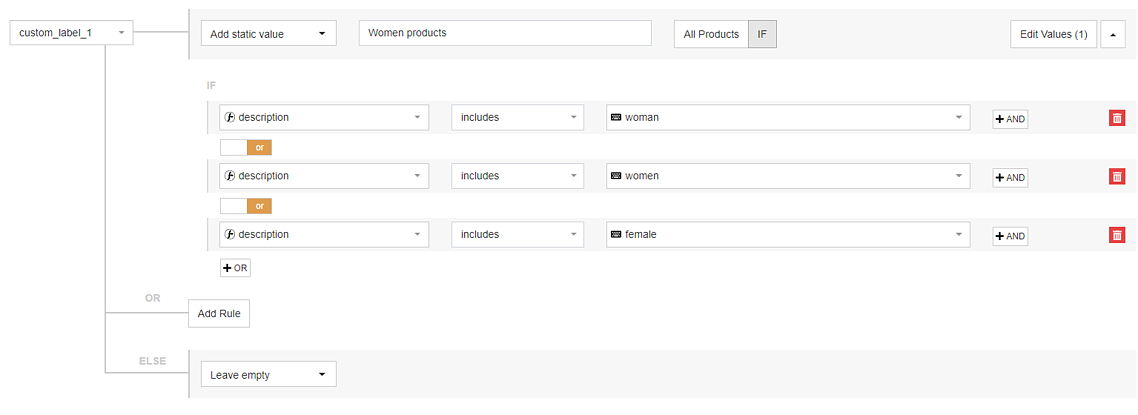
Task: Switch the rule scope to All Products
Action: point(711,34)
